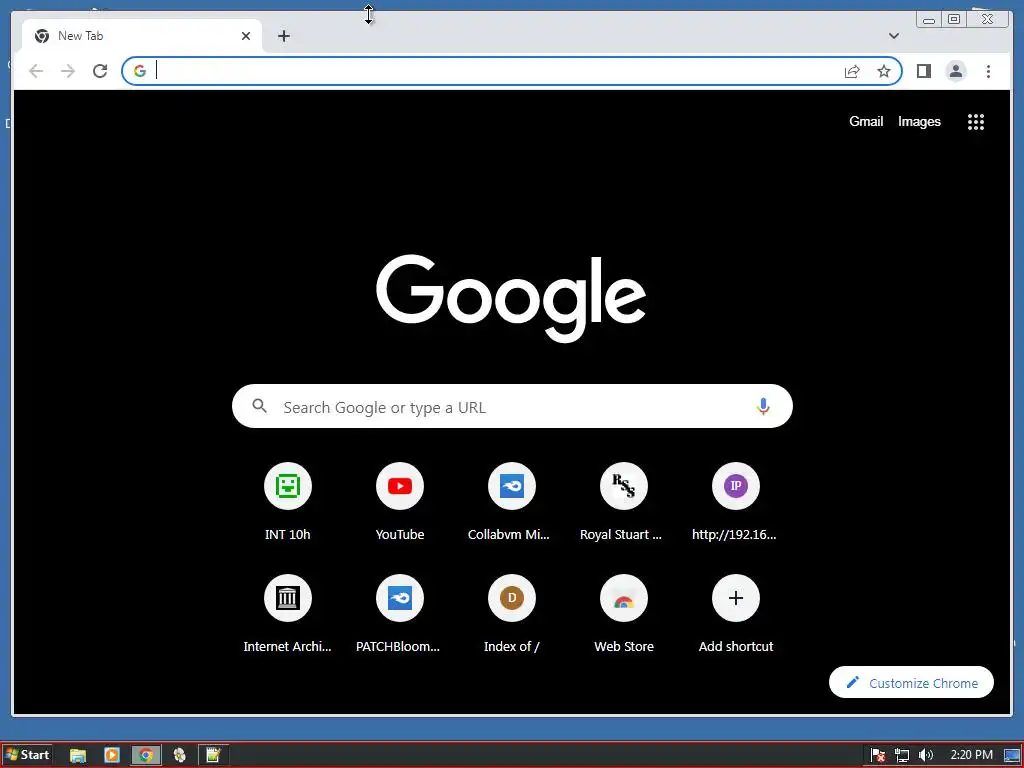Open the Gmail link
The width and height of the screenshot is (1024, 768).
click(866, 121)
